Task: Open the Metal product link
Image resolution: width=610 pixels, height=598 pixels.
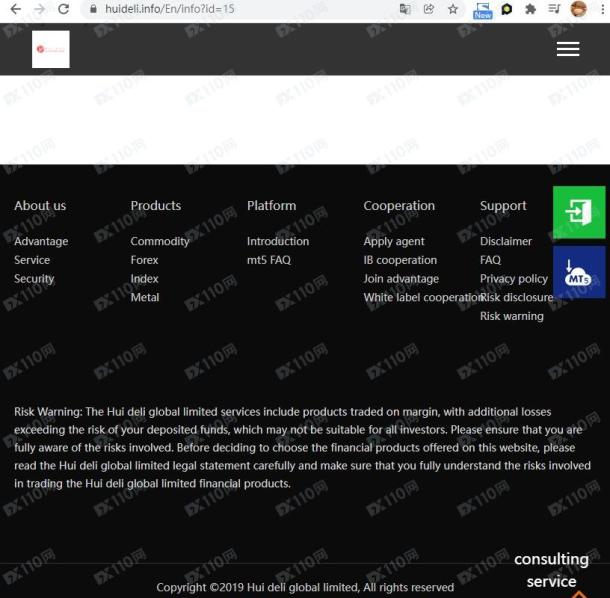Action: pos(145,297)
